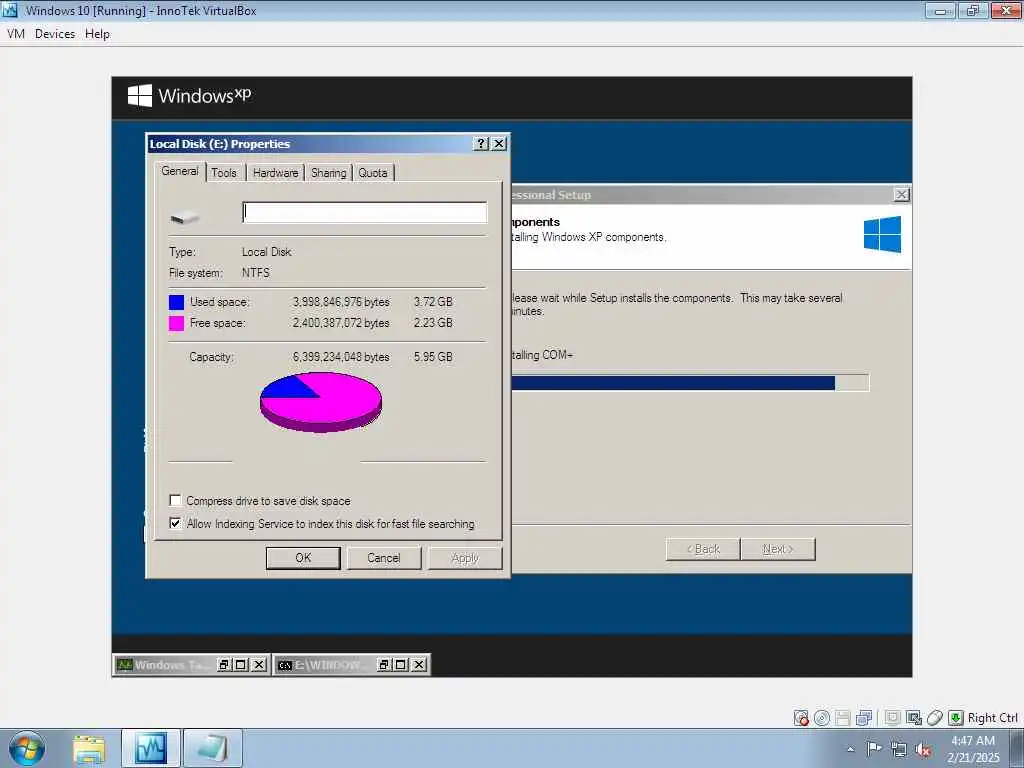Click the muted volume tray icon
This screenshot has height=768, width=1024.
(923, 749)
